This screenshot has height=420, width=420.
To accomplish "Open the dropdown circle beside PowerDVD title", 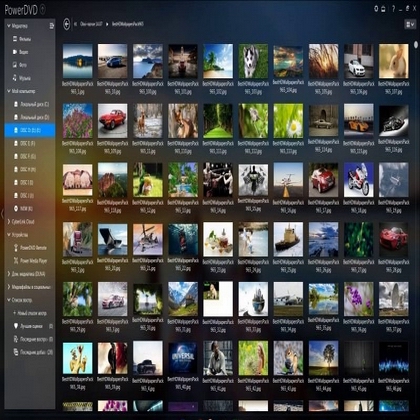I will [43, 10].
